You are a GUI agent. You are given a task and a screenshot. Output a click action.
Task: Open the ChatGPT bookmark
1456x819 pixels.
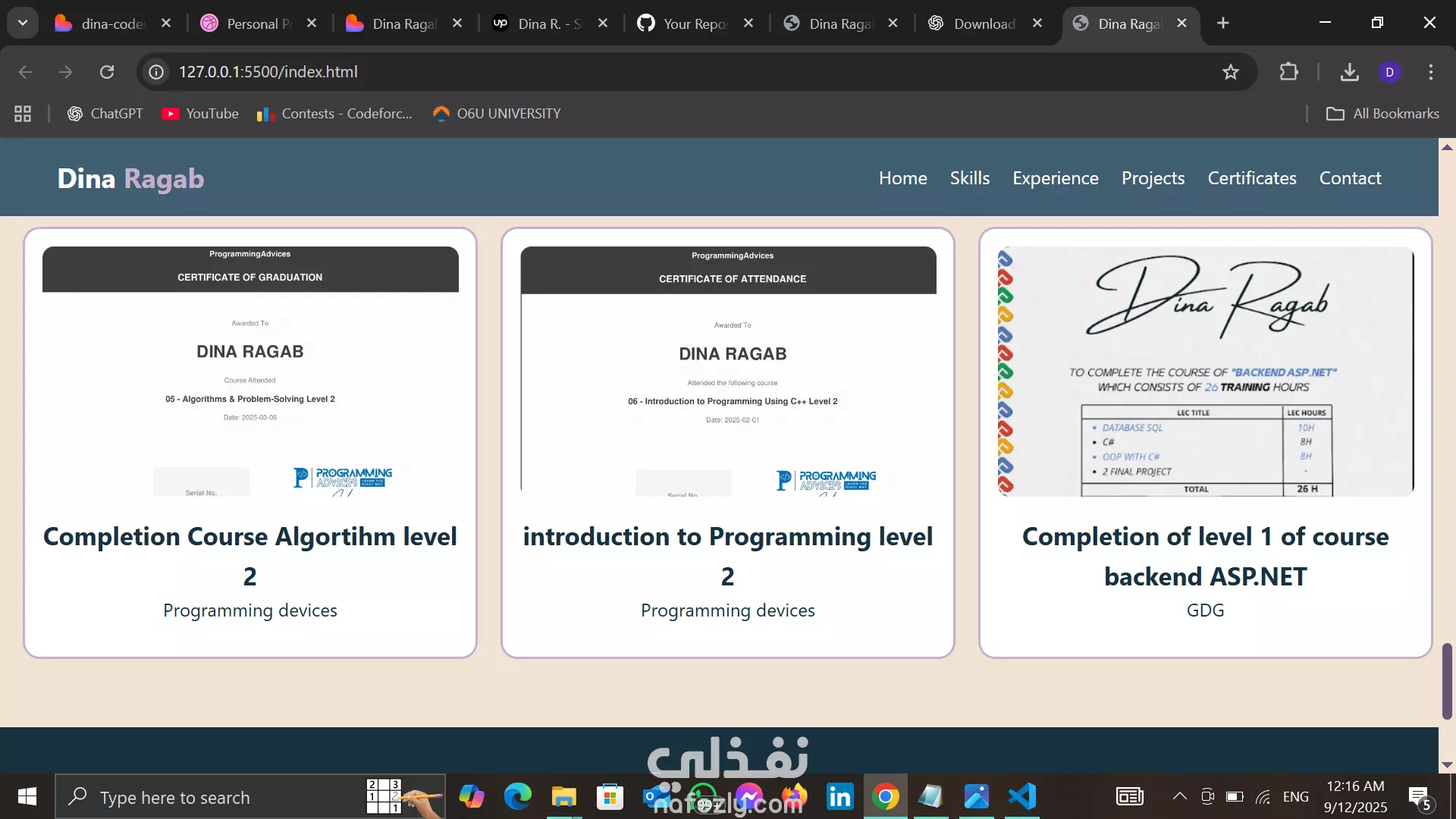(105, 114)
